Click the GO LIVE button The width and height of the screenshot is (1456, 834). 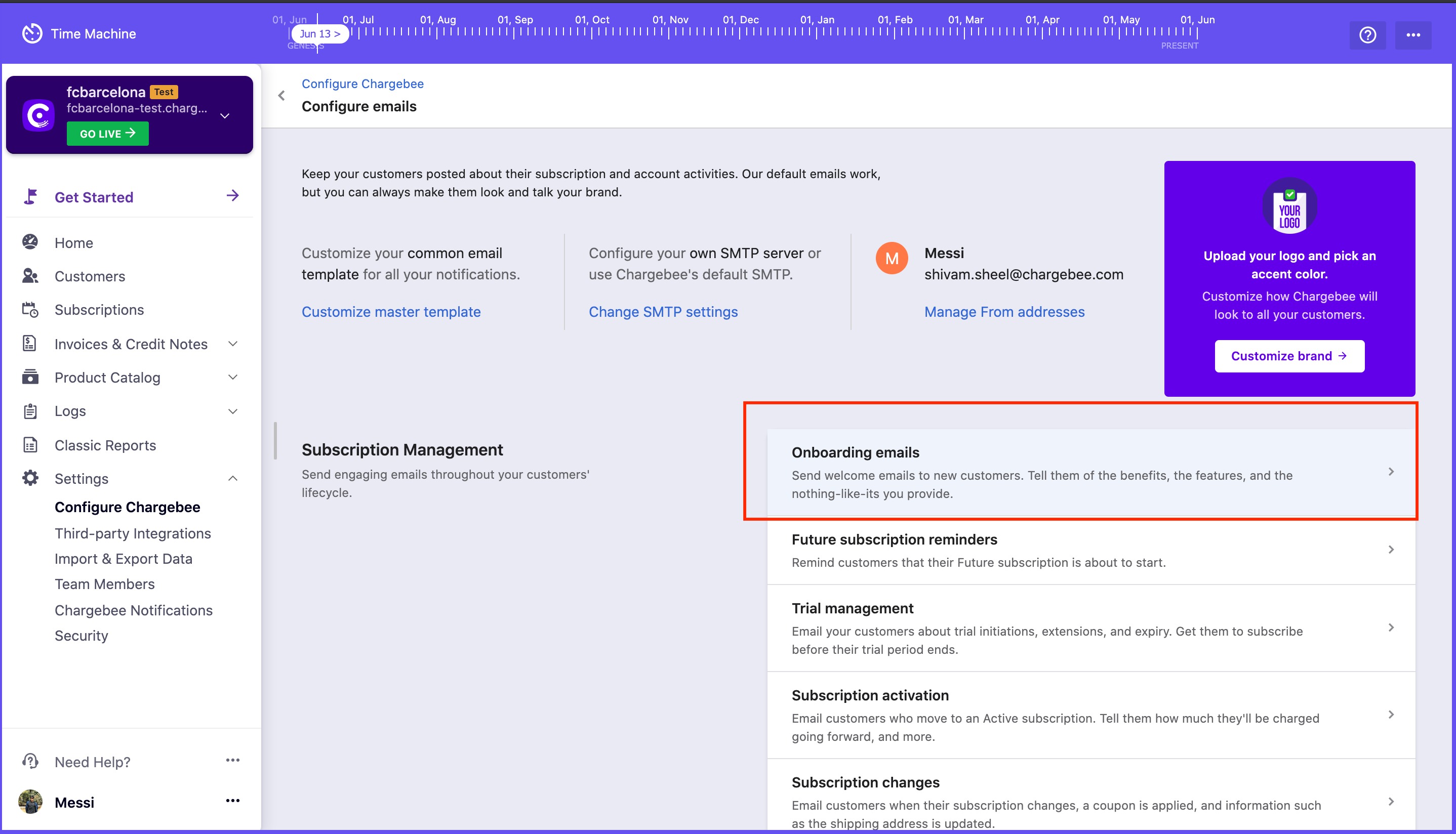107,134
